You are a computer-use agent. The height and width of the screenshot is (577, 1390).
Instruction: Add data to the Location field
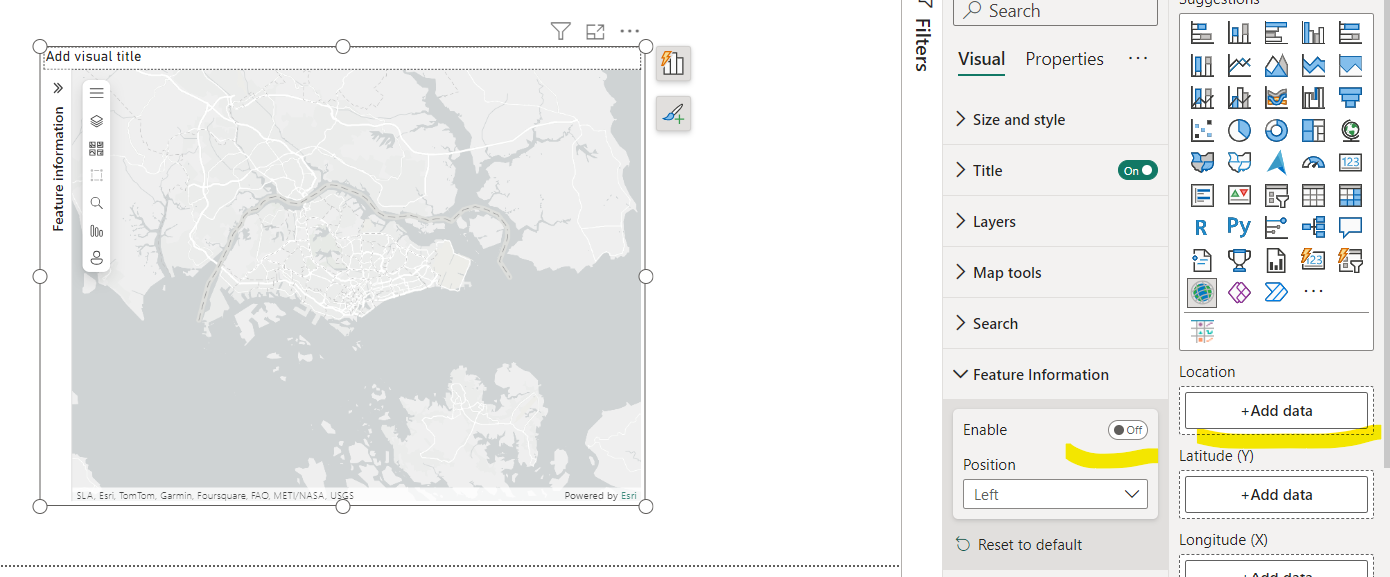click(1276, 410)
